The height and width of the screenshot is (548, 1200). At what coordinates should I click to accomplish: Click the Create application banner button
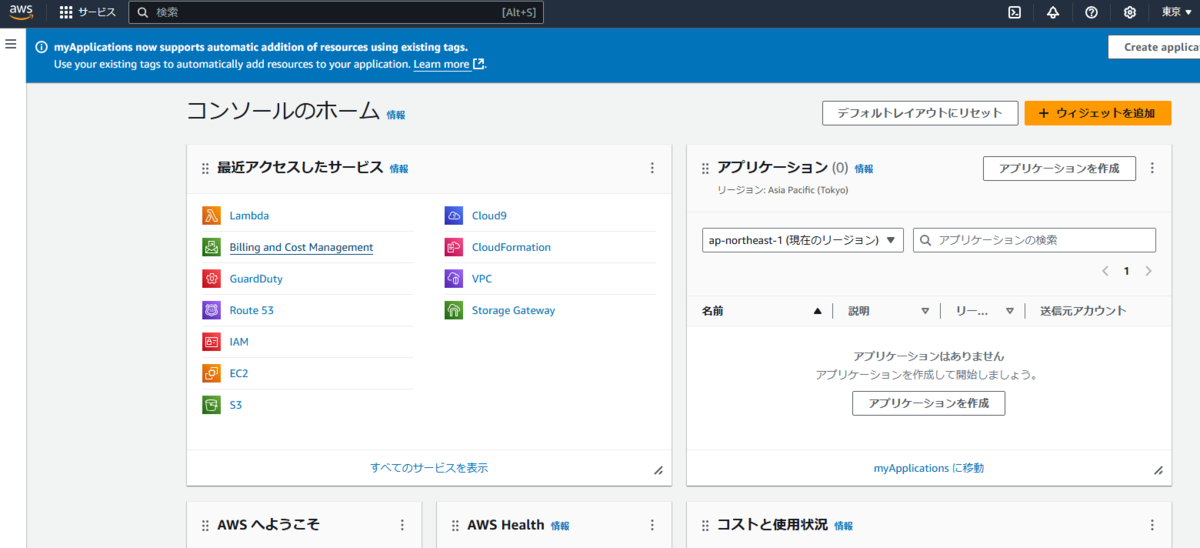pyautogui.click(x=1154, y=47)
